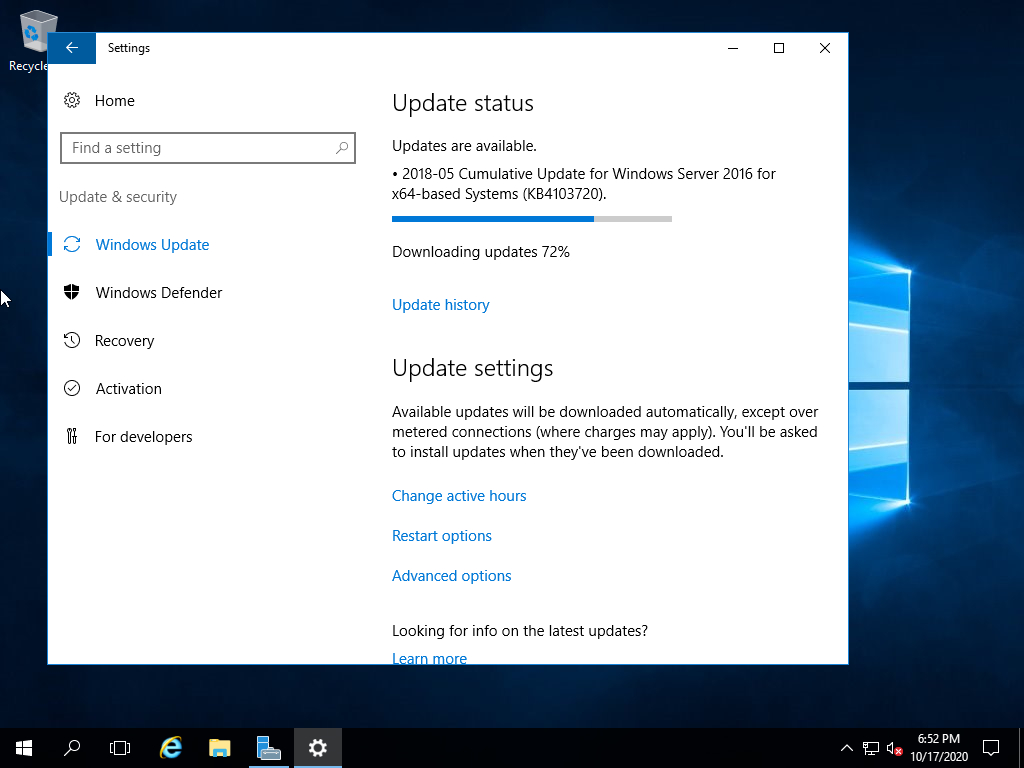Close the Settings window

point(825,48)
